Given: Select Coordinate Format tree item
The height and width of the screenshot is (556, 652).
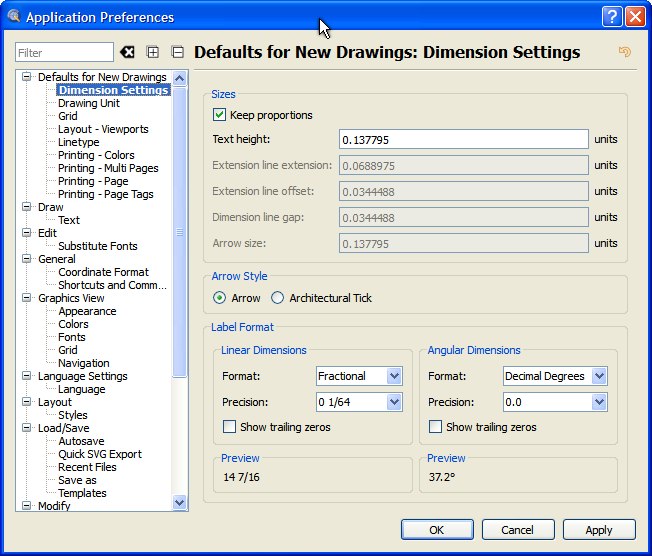Looking at the screenshot, I should [103, 272].
